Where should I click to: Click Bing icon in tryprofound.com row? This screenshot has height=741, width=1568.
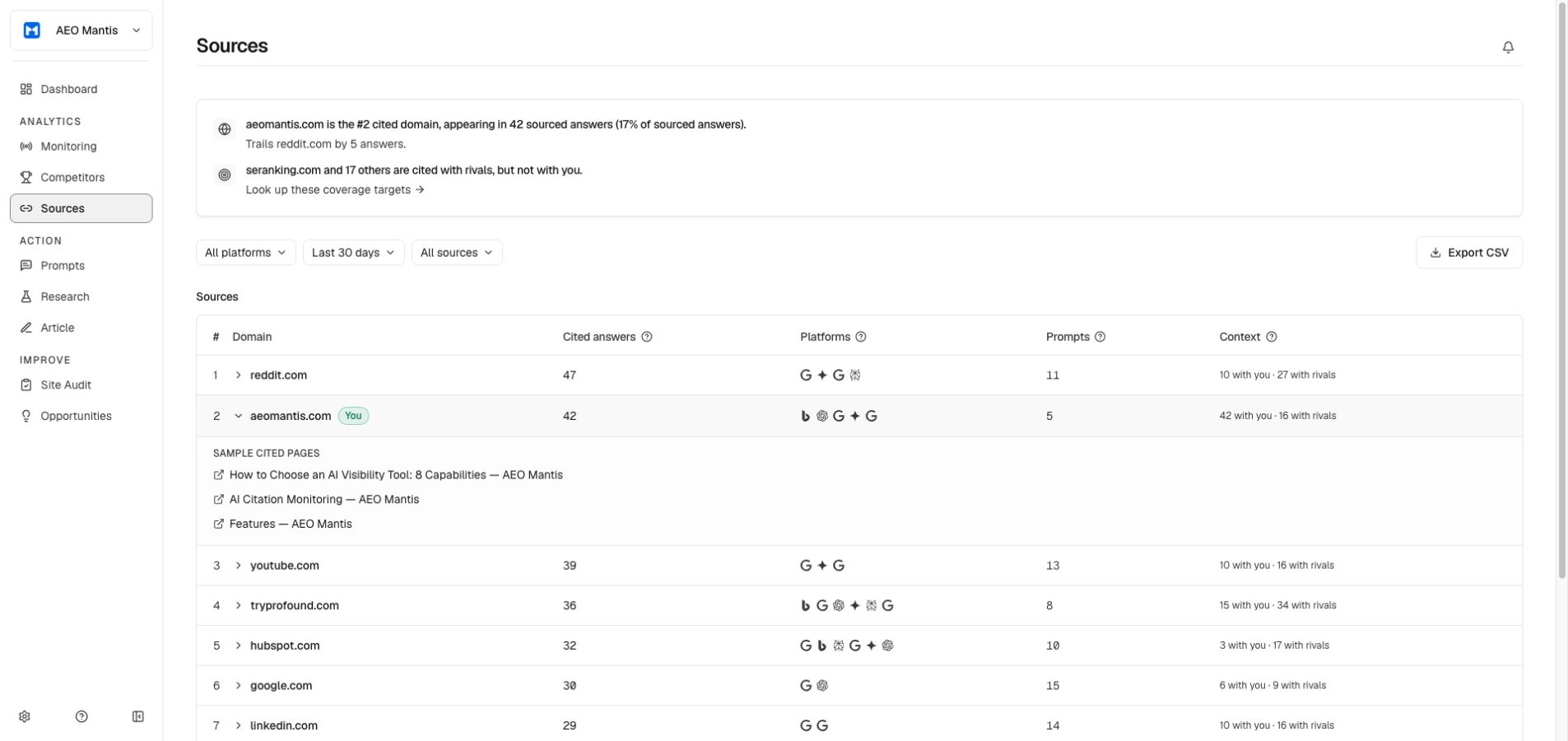tap(806, 605)
